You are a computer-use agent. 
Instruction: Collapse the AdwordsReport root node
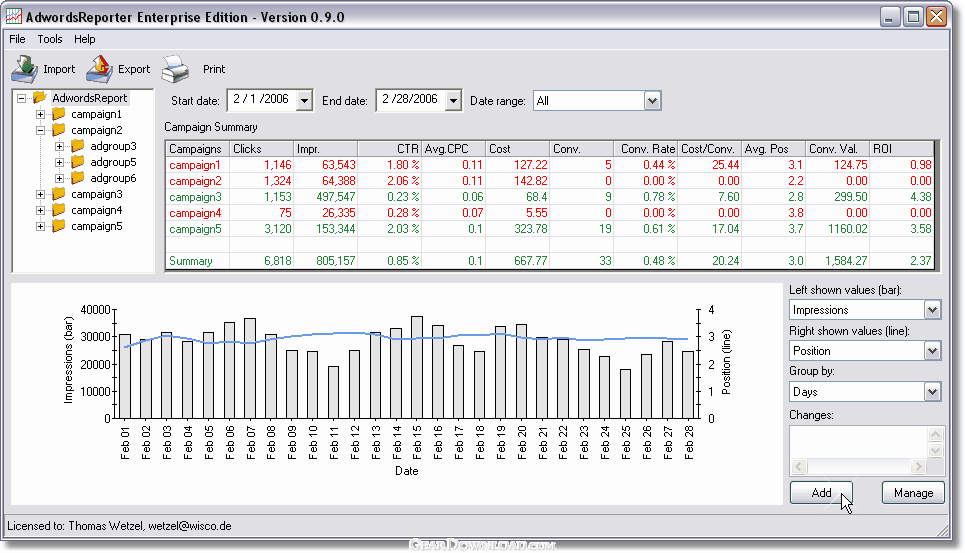click(22, 98)
